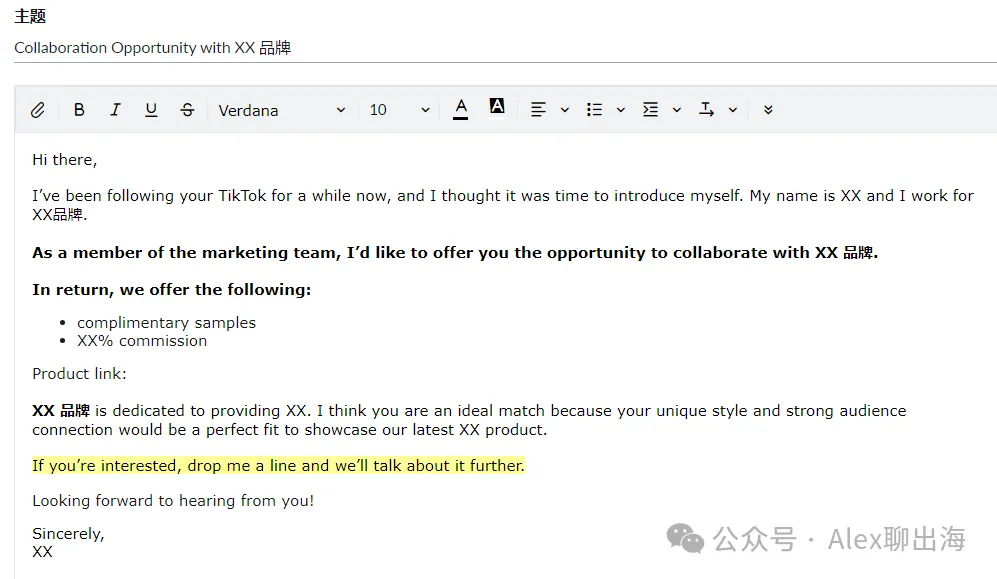Screen dimensions: 997x579
Task: Toggle bold formatting
Action: click(x=79, y=110)
